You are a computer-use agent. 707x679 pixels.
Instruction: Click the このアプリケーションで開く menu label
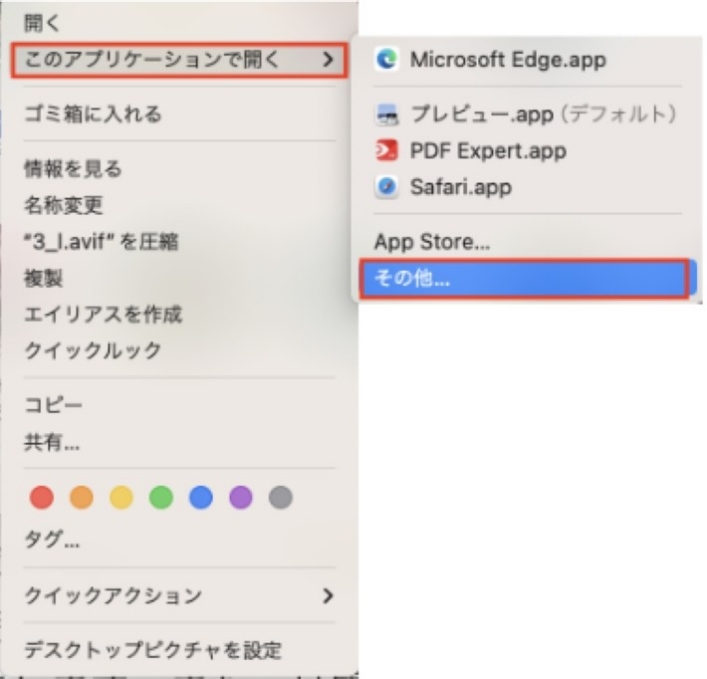point(152,60)
